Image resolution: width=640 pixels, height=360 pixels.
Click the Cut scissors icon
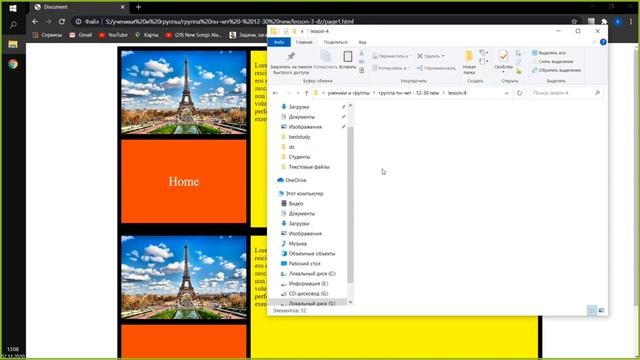click(x=362, y=53)
